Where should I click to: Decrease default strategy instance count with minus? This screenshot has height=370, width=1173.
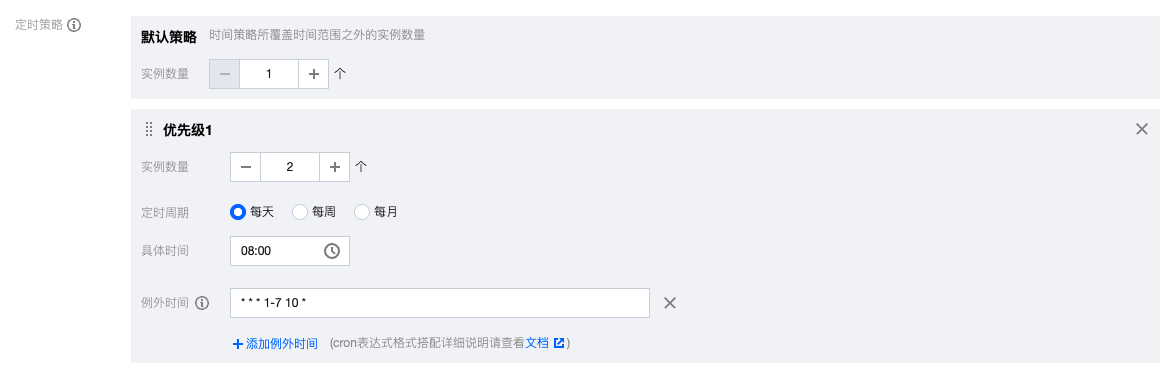click(224, 74)
